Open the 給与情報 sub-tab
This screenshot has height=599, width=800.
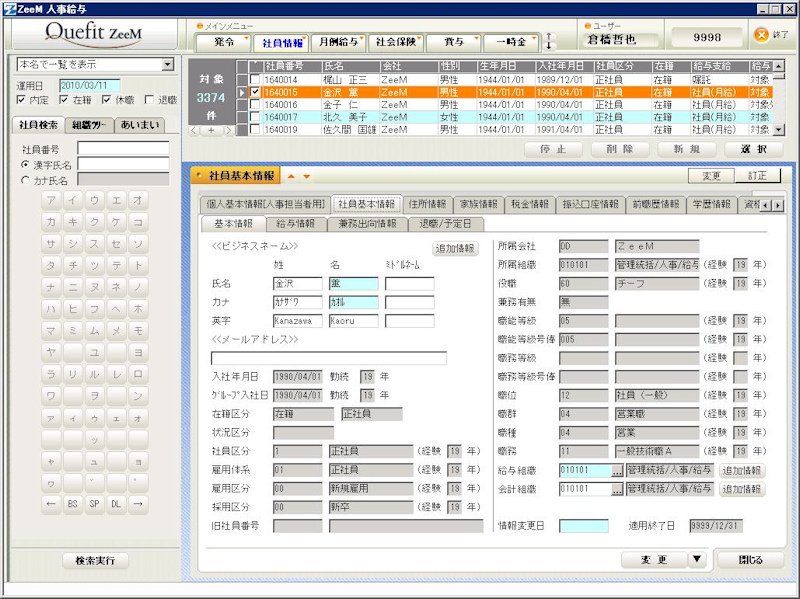click(295, 224)
